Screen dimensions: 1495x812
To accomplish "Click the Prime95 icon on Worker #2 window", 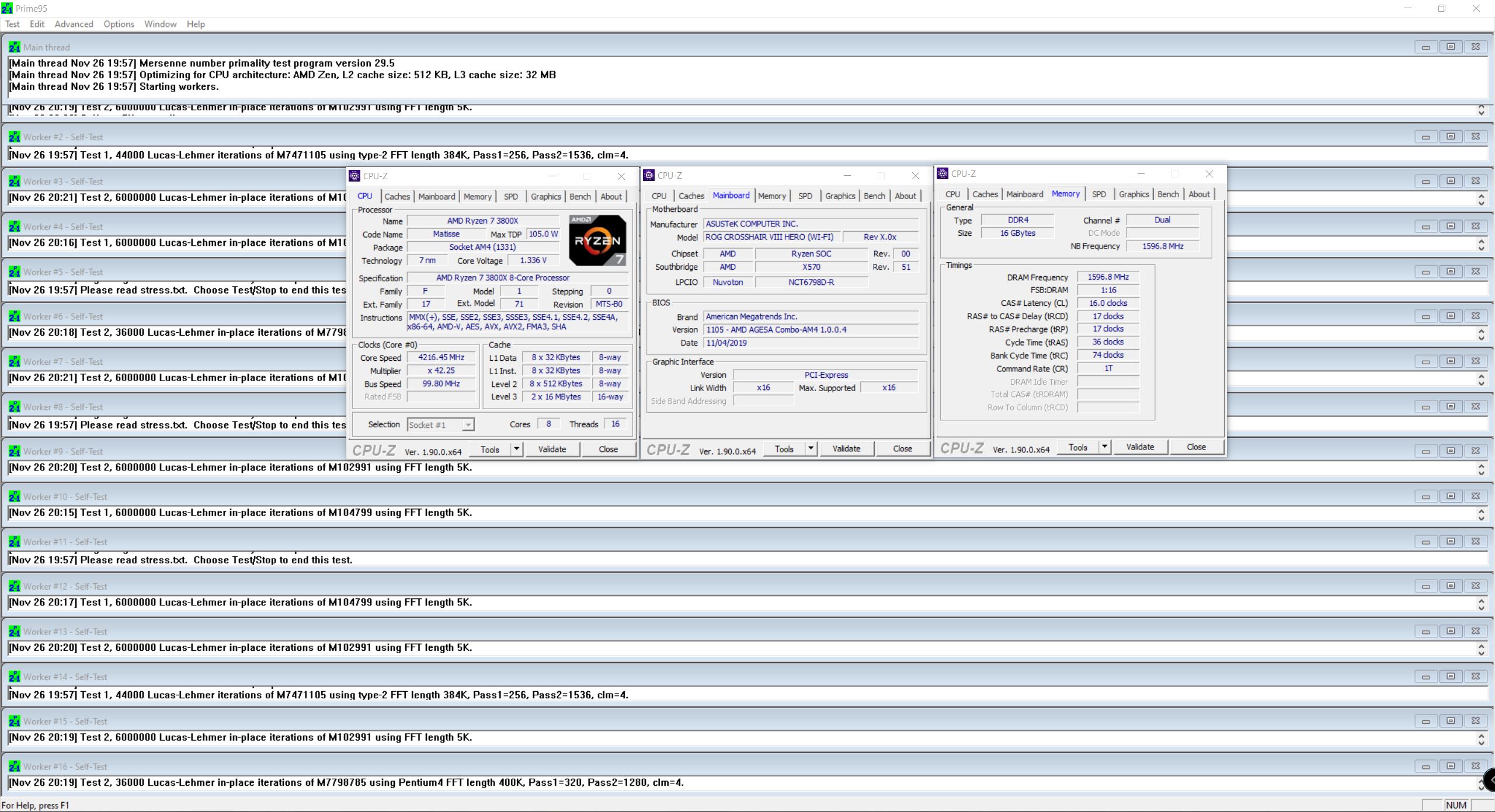I will 15,137.
